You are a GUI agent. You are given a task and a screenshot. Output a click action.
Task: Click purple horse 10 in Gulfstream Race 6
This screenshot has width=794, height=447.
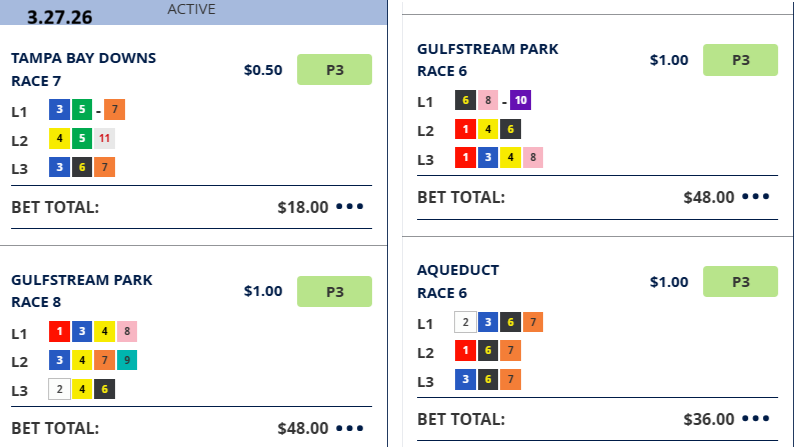click(520, 101)
